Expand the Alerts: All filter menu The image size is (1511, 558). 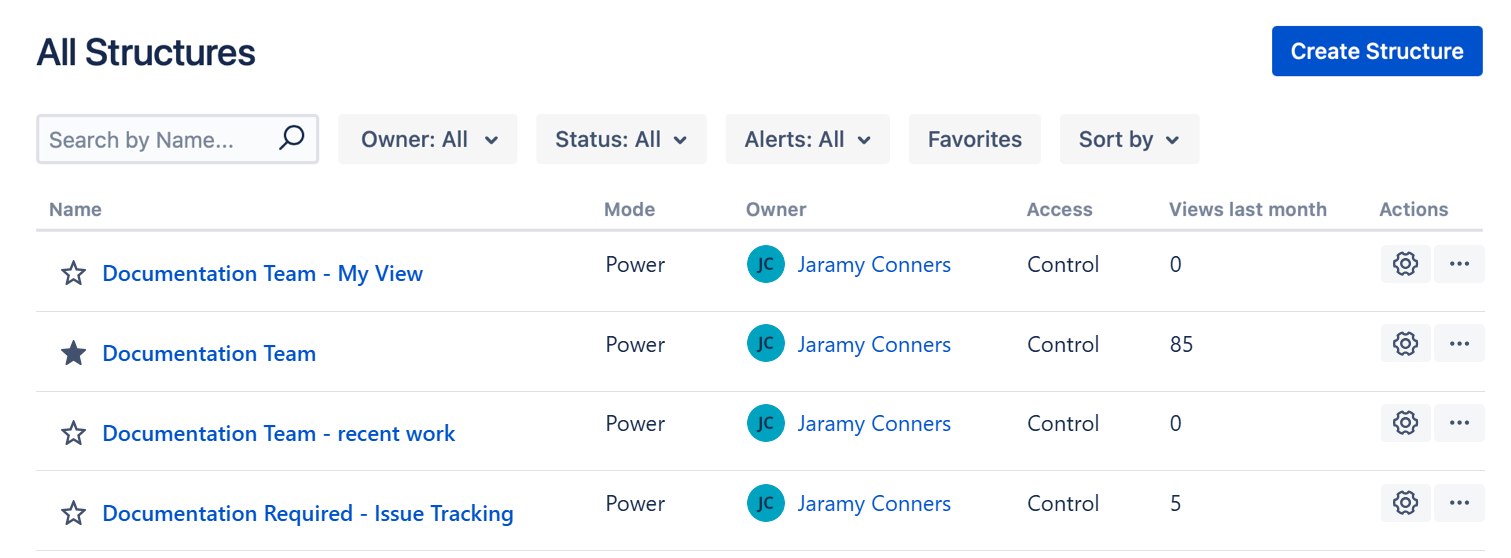coord(807,139)
